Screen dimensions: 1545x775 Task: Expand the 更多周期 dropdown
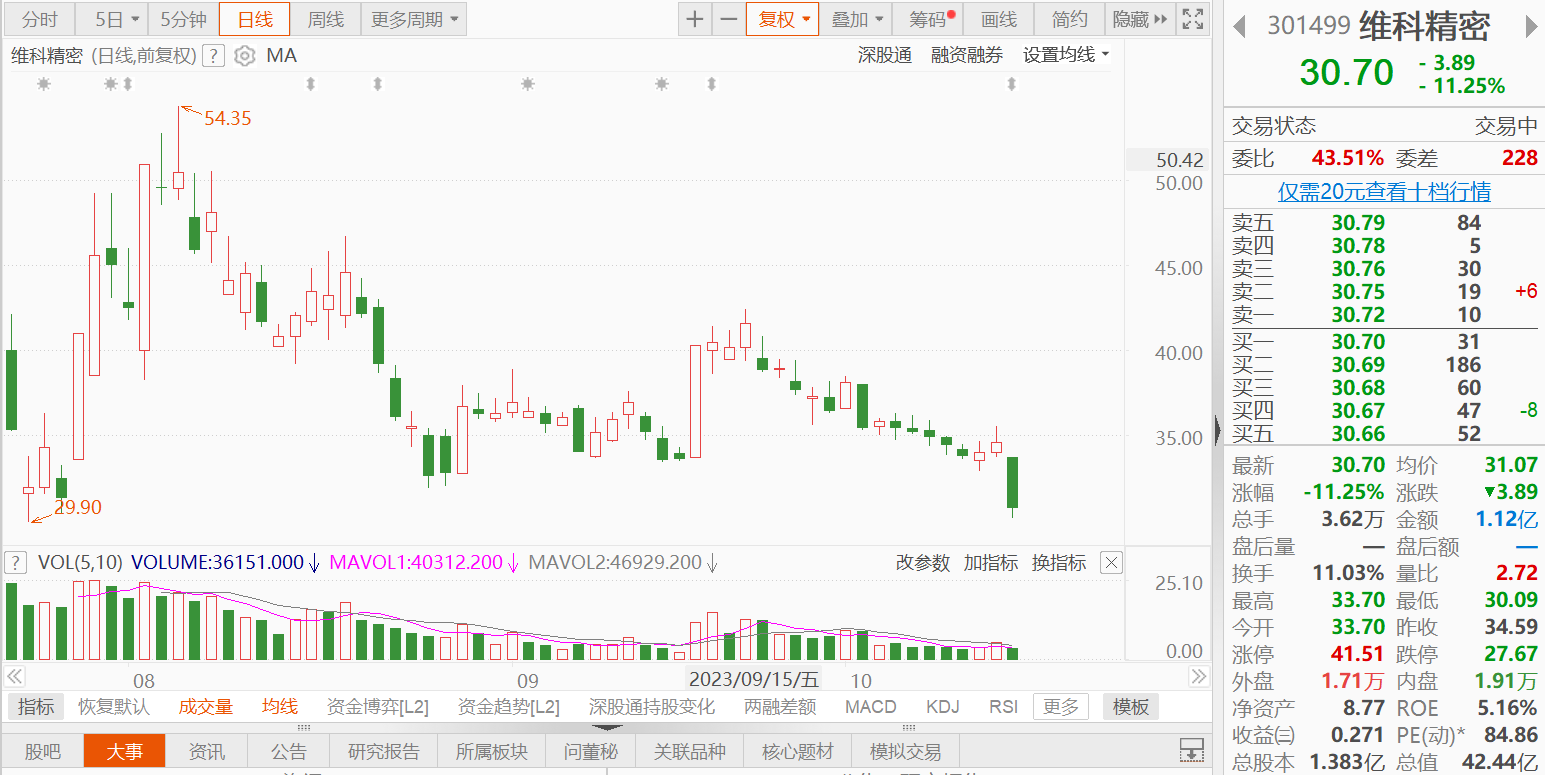coord(413,19)
